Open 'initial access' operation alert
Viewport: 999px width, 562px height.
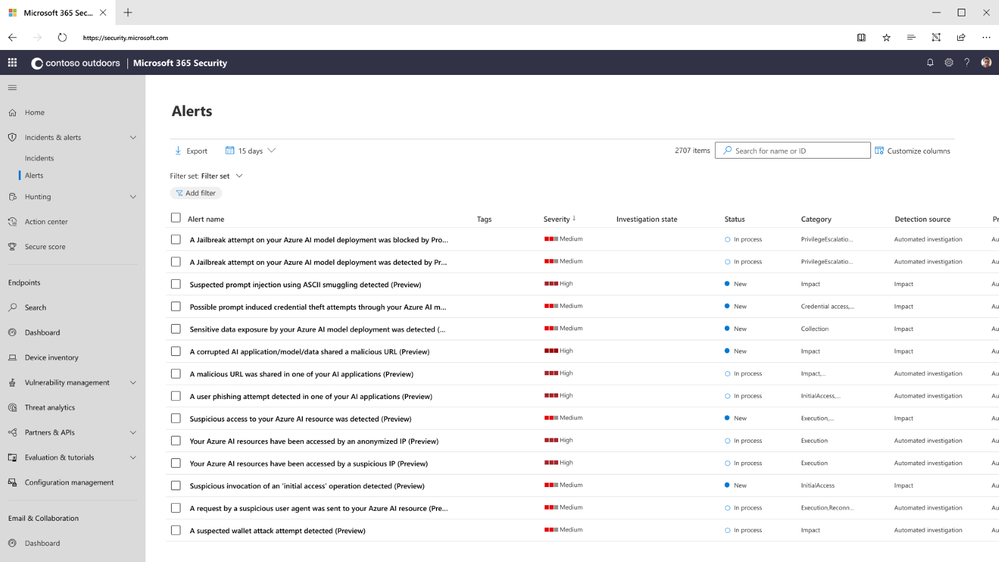coord(306,486)
